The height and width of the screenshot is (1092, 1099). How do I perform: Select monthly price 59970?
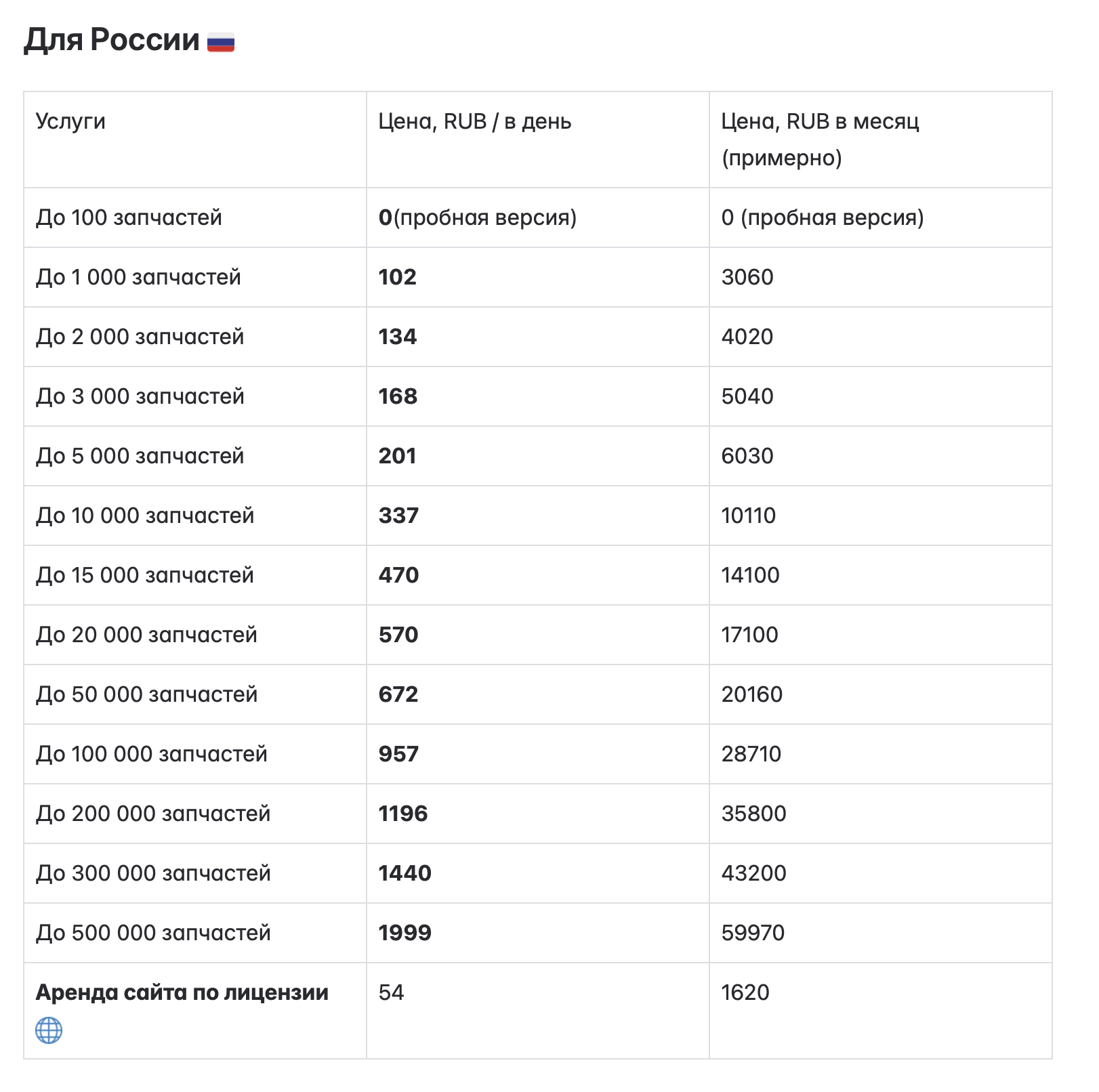coord(753,933)
